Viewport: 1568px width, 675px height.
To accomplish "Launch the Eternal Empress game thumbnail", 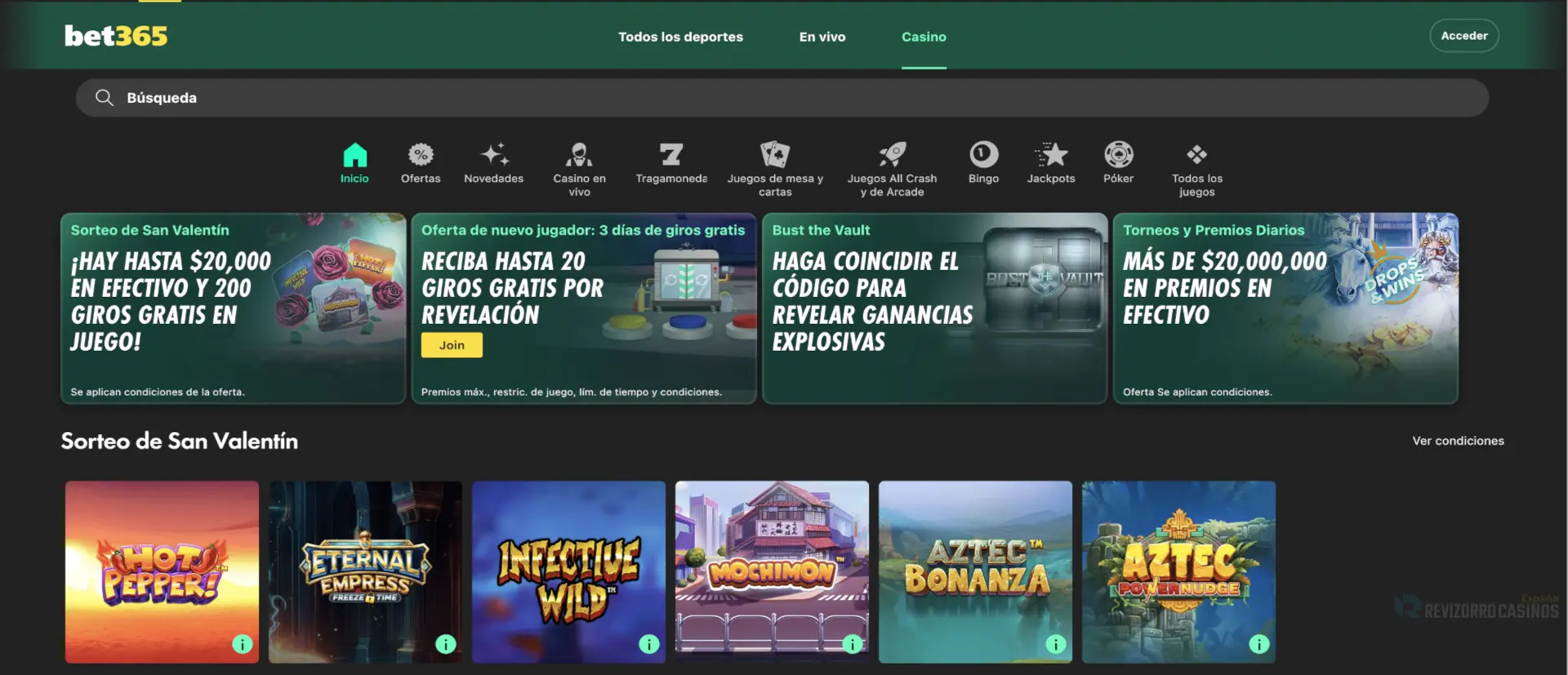I will 365,571.
